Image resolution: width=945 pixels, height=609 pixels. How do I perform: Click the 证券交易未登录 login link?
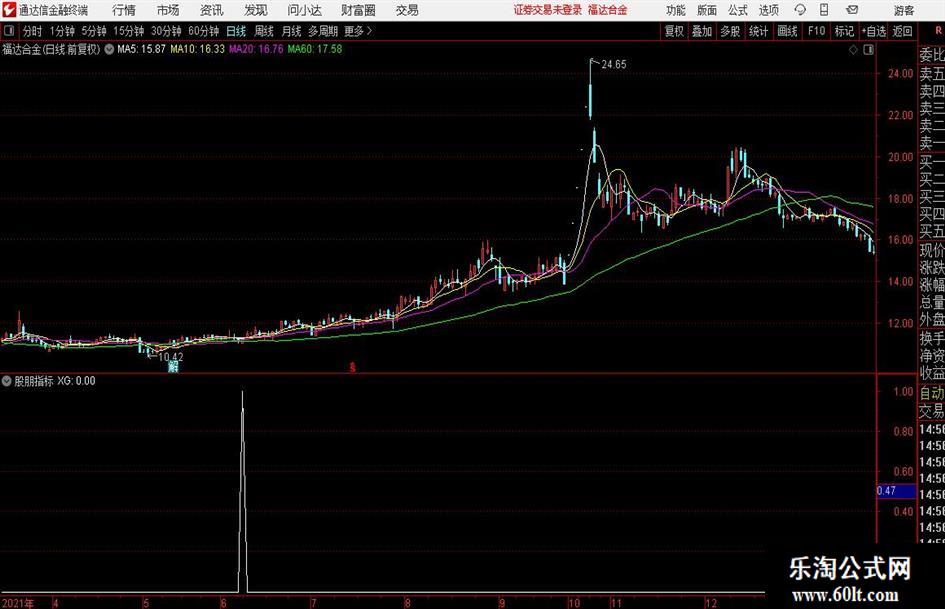(x=548, y=10)
